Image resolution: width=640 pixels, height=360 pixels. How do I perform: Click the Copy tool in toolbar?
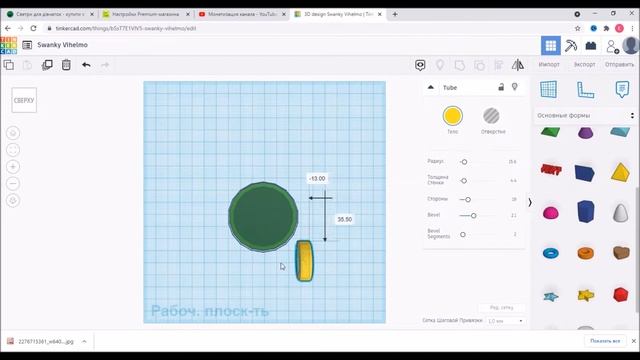pos(9,65)
